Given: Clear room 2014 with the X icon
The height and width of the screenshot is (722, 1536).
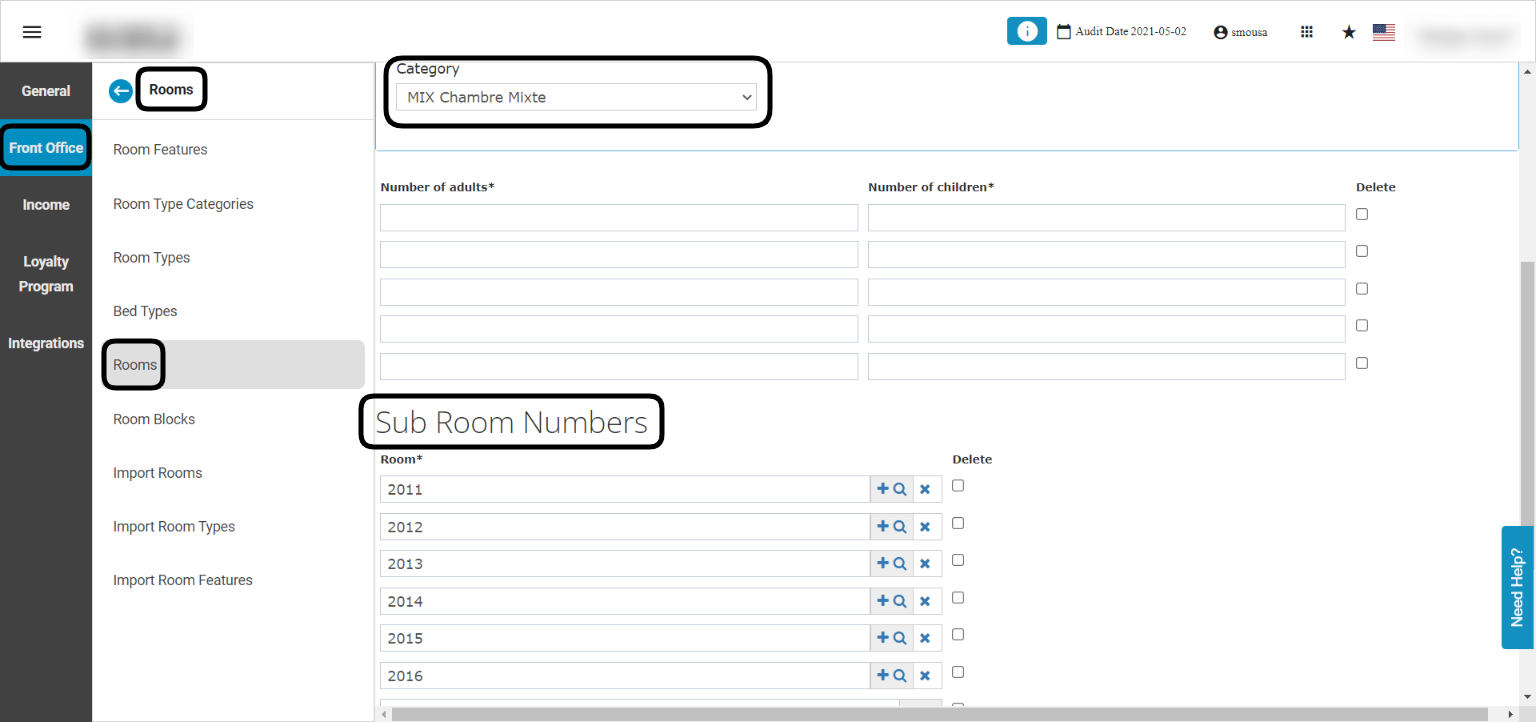Looking at the screenshot, I should pyautogui.click(x=925, y=601).
